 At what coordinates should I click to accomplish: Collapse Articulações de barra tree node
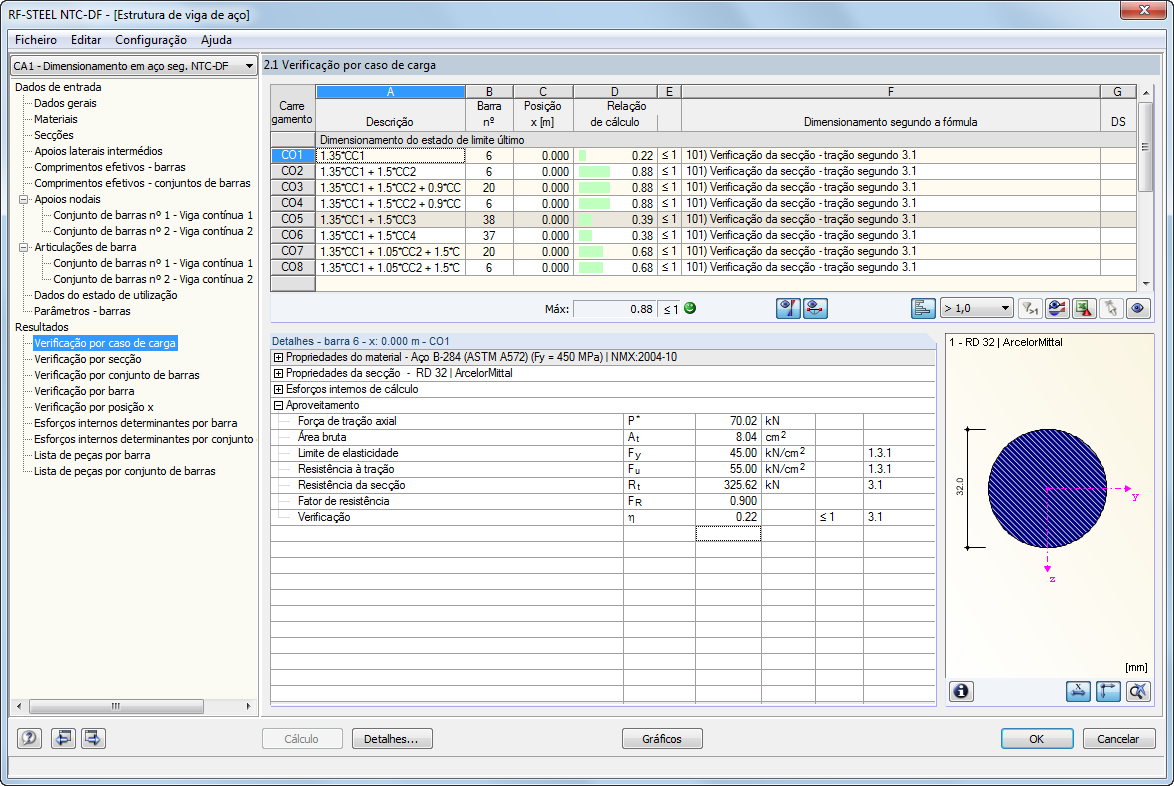(24, 248)
